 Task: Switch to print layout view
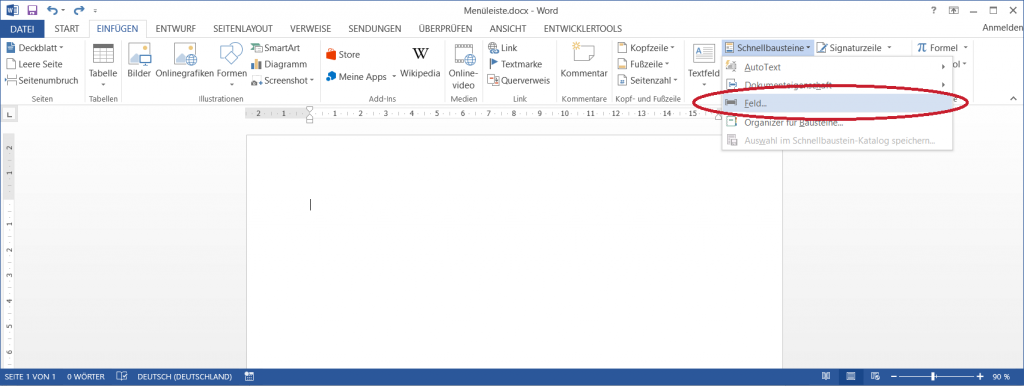pos(850,377)
